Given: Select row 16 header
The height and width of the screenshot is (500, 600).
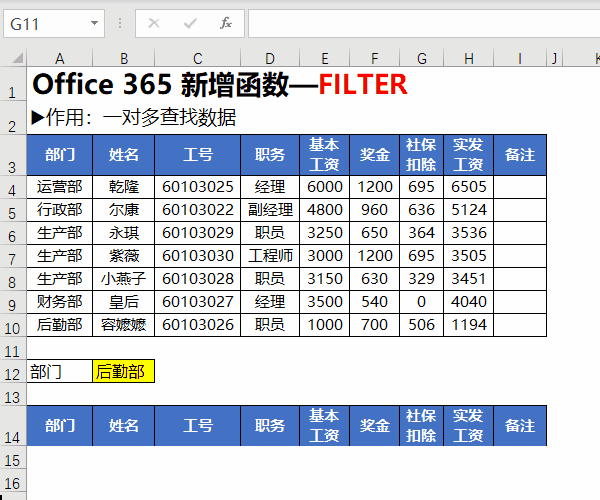Looking at the screenshot, I should click(13, 480).
